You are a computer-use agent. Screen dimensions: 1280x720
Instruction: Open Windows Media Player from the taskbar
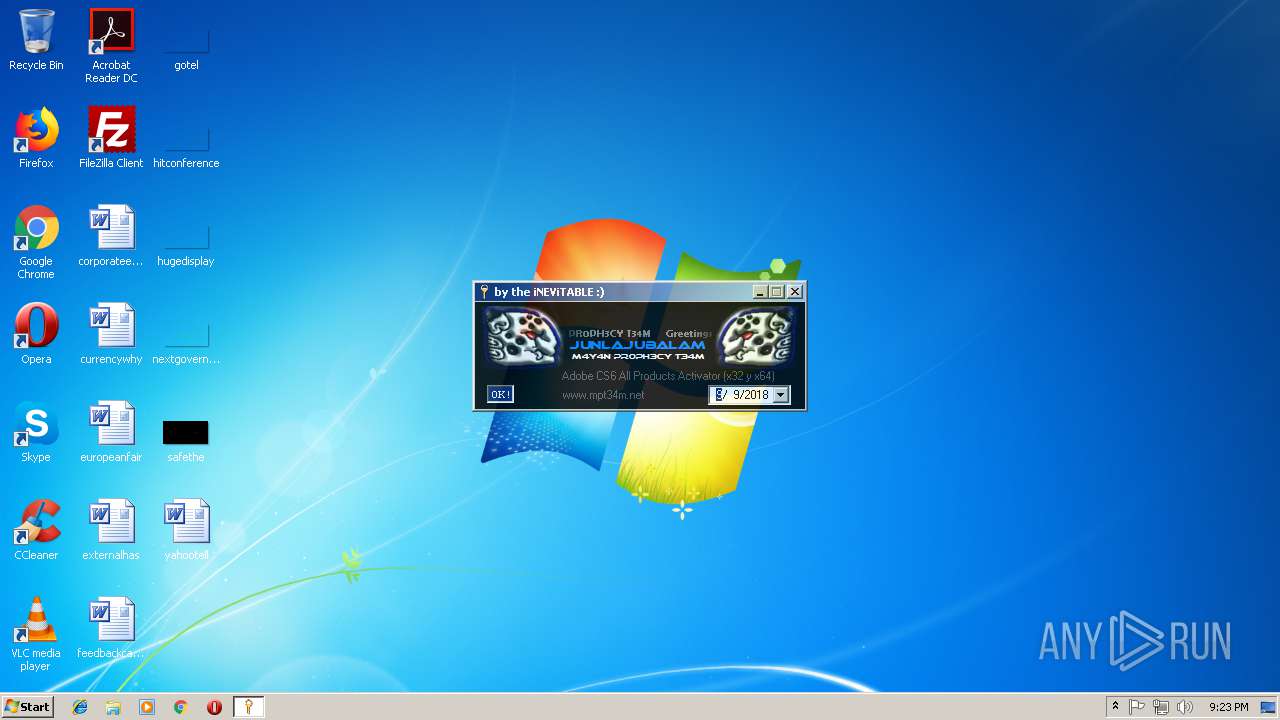(147, 707)
